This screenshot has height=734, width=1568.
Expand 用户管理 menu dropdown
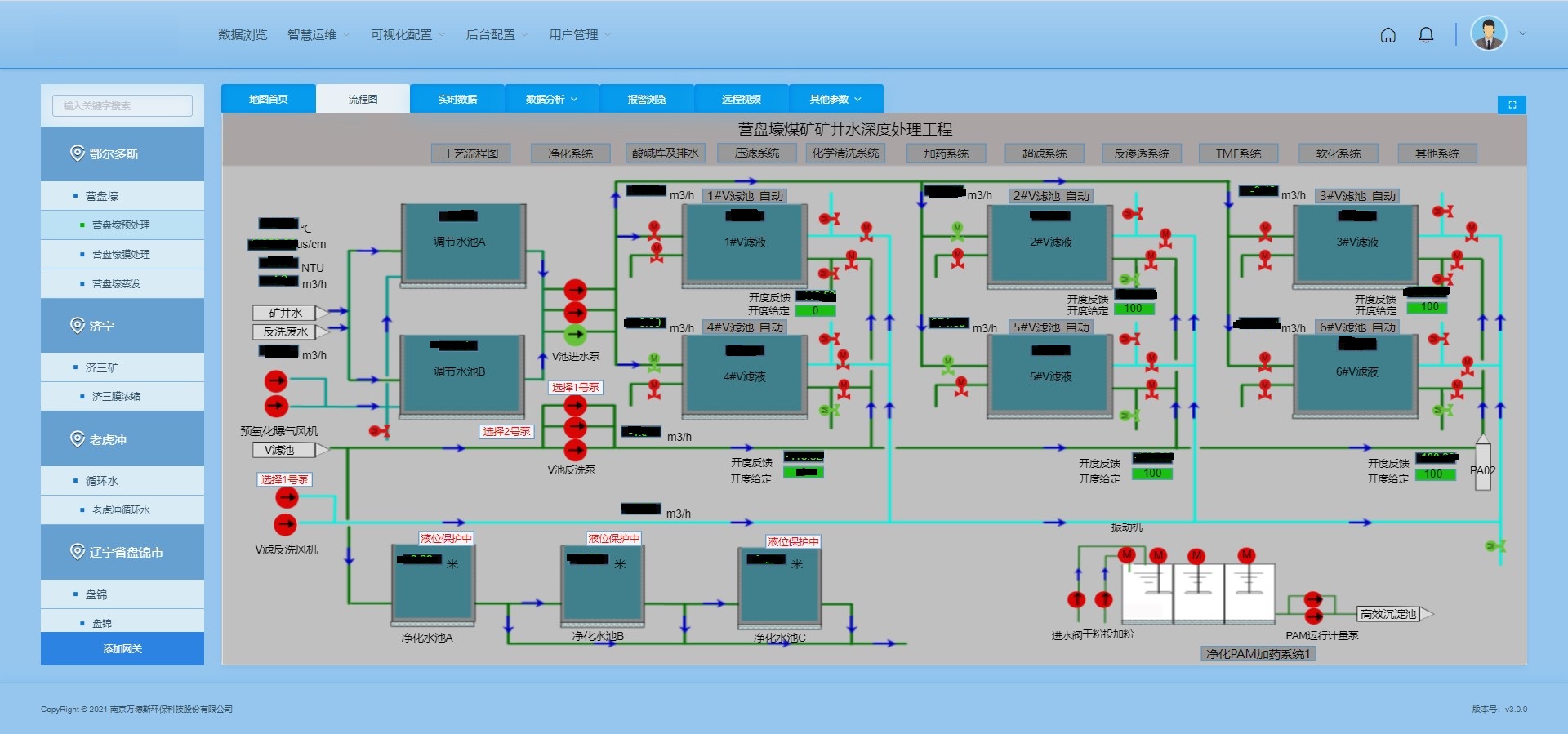point(580,34)
